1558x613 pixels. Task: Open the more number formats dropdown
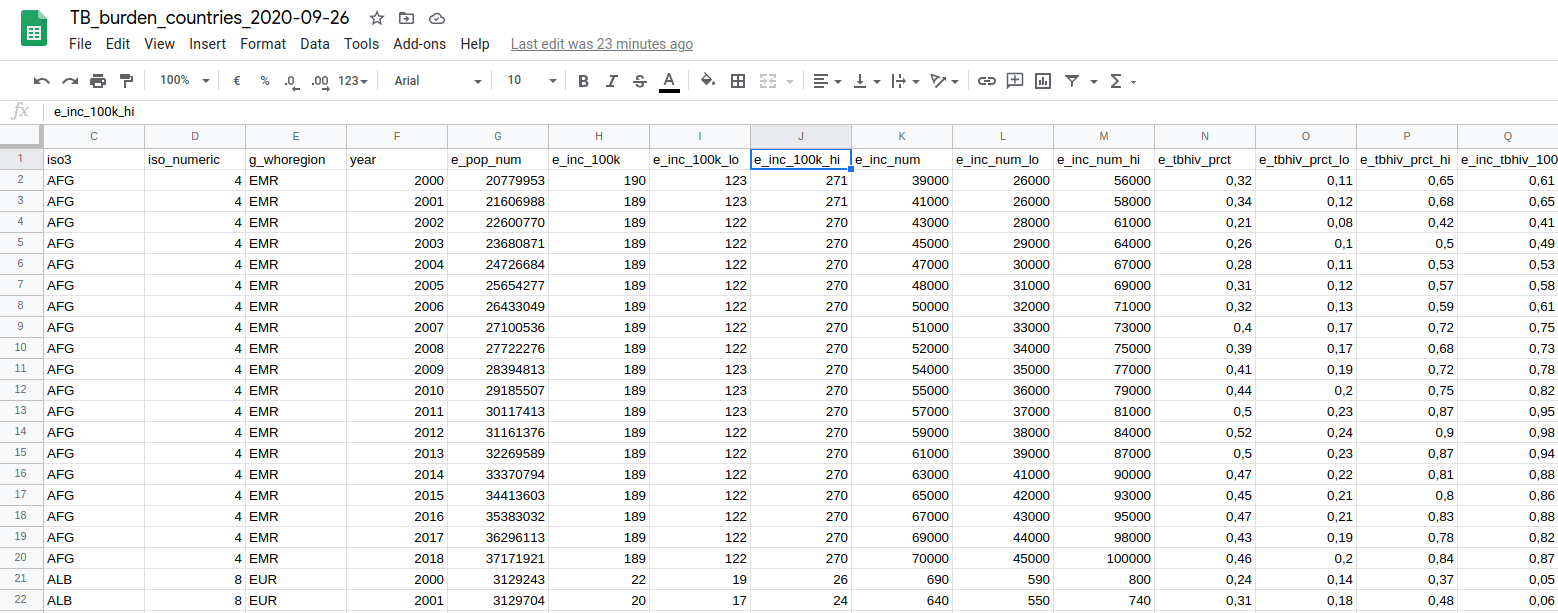353,81
